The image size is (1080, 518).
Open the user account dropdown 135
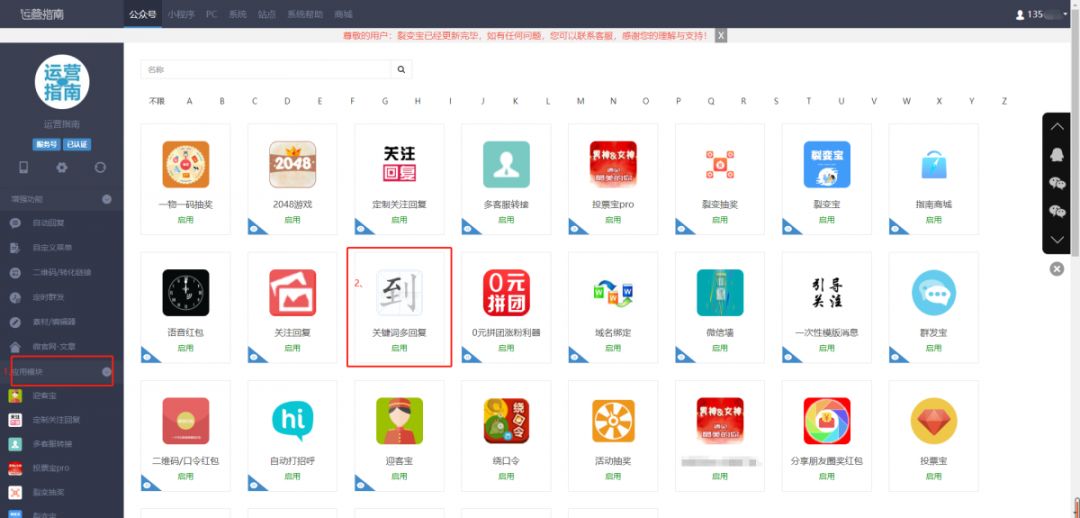pyautogui.click(x=1041, y=14)
